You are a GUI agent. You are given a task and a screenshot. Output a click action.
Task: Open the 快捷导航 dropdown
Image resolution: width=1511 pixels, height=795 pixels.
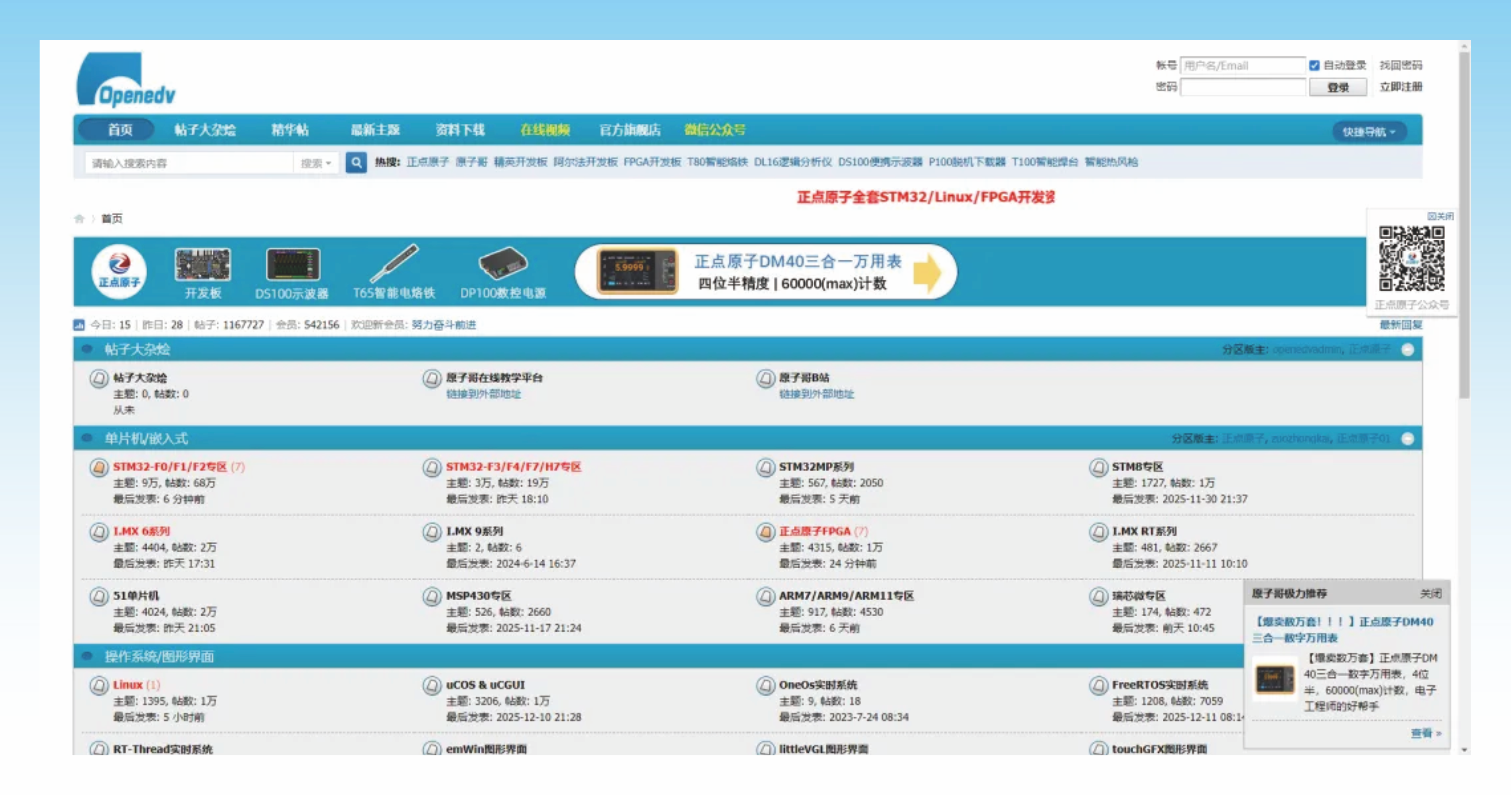1369,132
